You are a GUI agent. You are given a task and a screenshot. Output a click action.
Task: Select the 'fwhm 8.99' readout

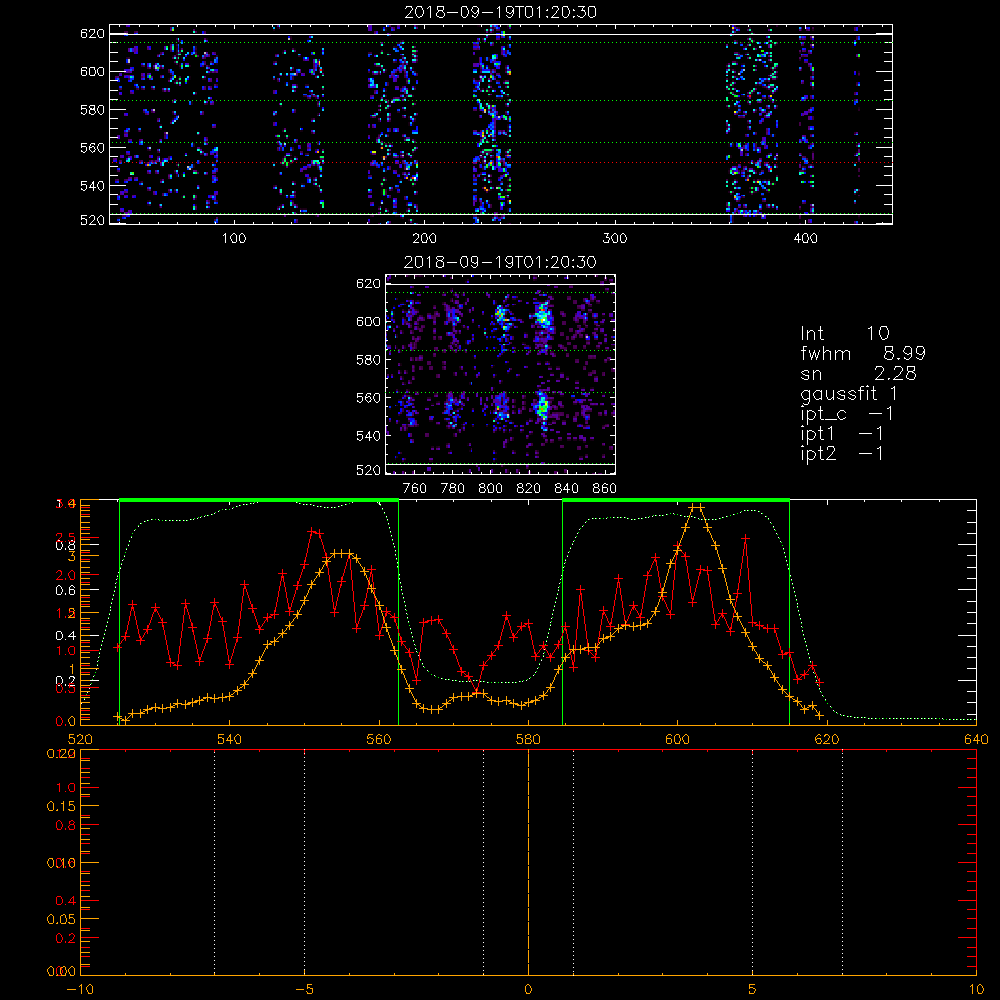coord(863,353)
